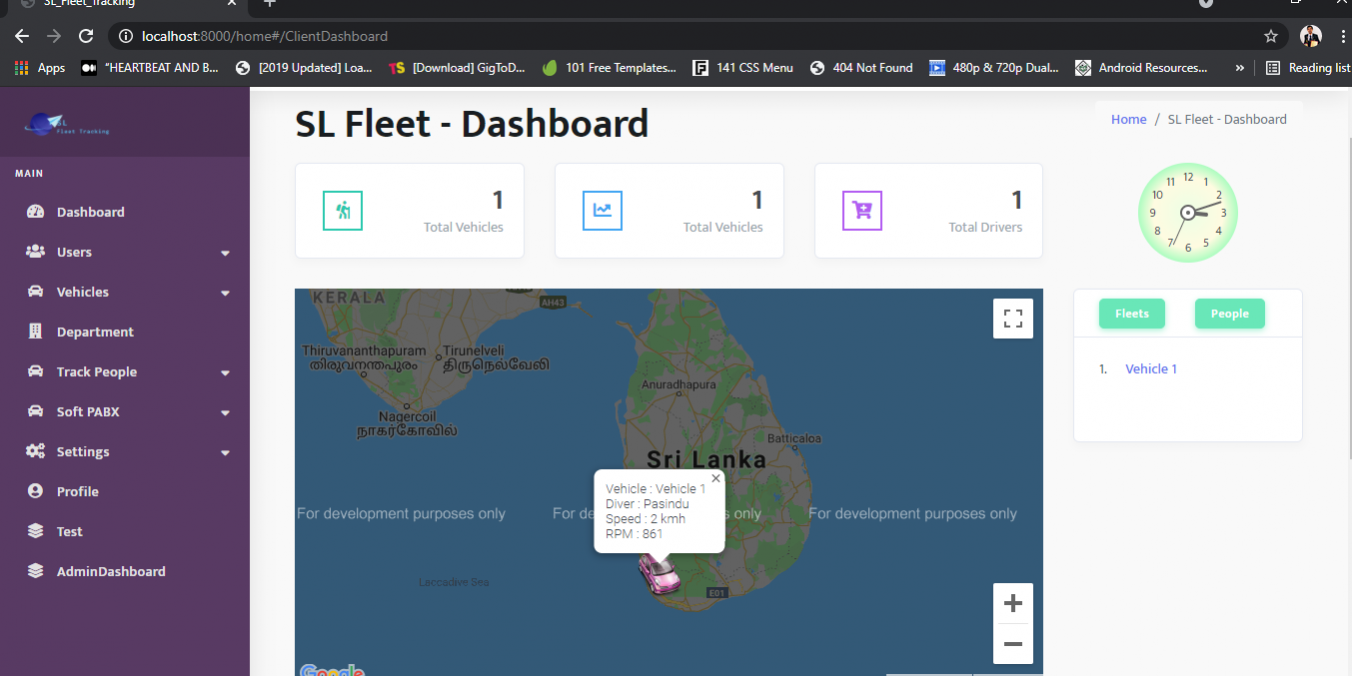Select the Users icon in sidebar

click(35, 252)
